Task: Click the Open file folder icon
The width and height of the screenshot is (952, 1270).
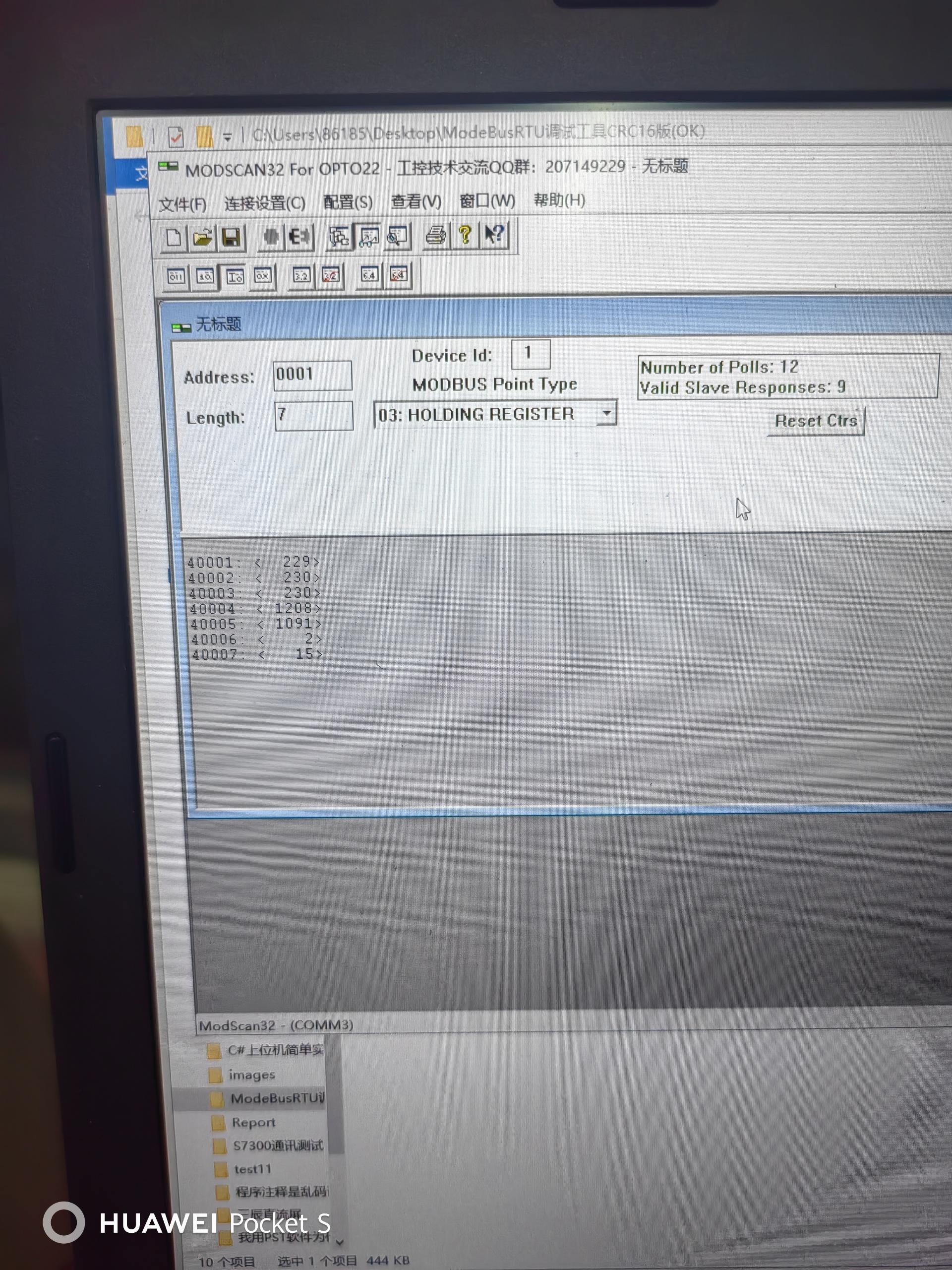Action: pos(202,237)
